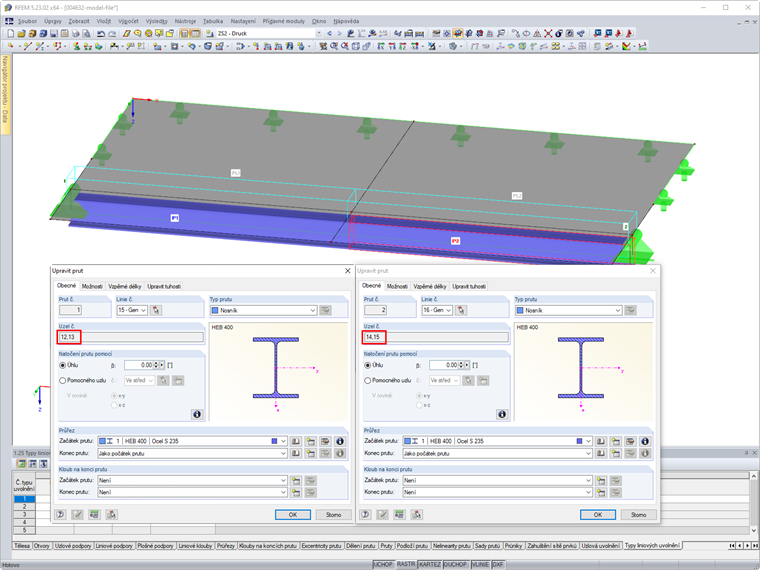Screen dimensions: 760x570
Task: Select Pomocného uzlu radio in left dialog
Action: point(63,380)
